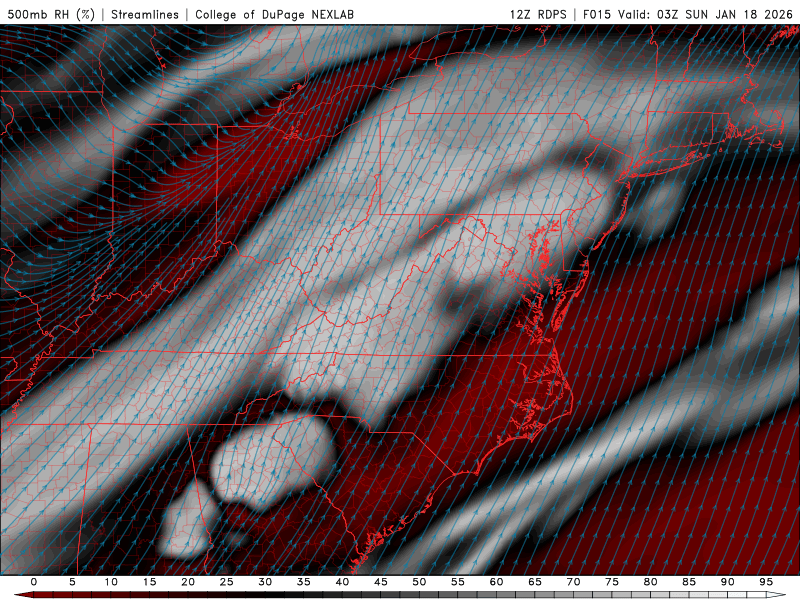The height and width of the screenshot is (600, 800).
Task: Click the colorbar label "60"
Action: 496,582
